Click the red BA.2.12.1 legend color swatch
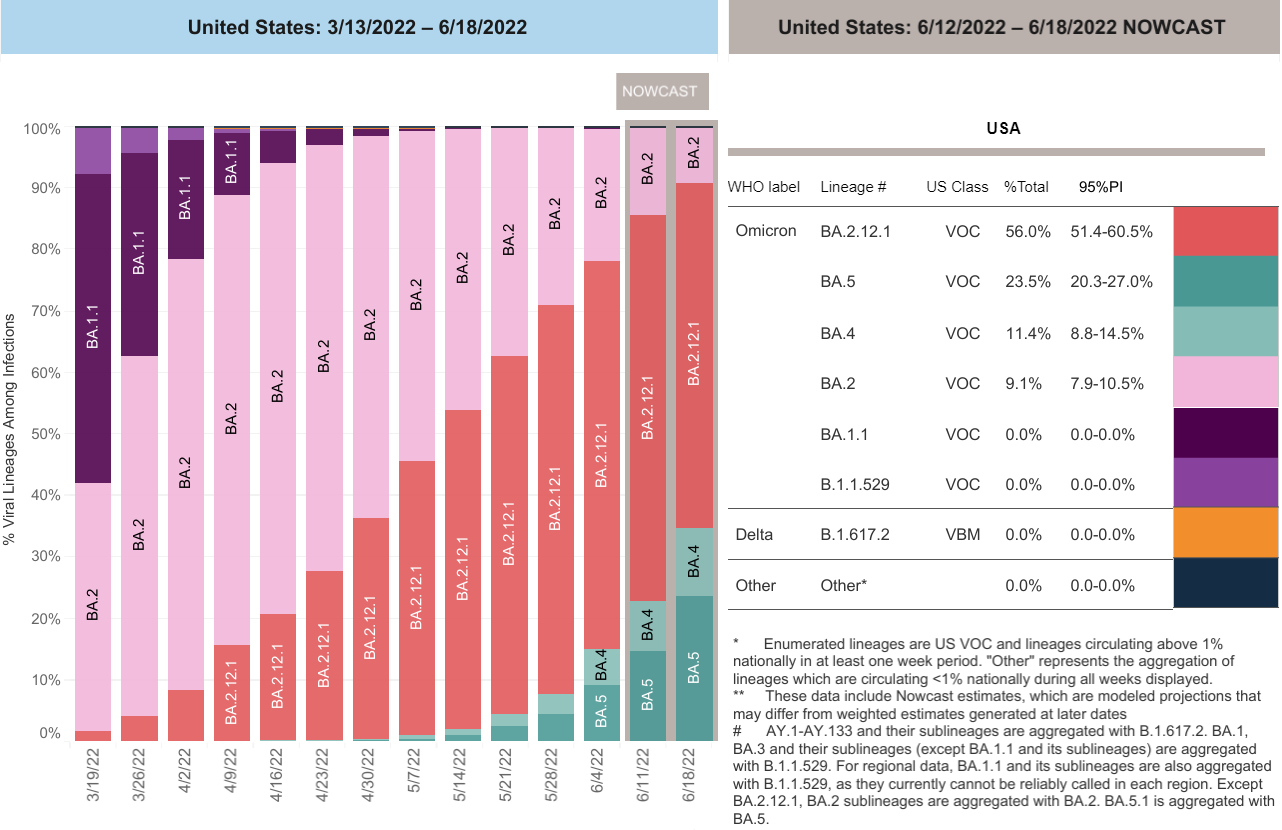Screen dimensions: 1282x830 click(x=1225, y=231)
